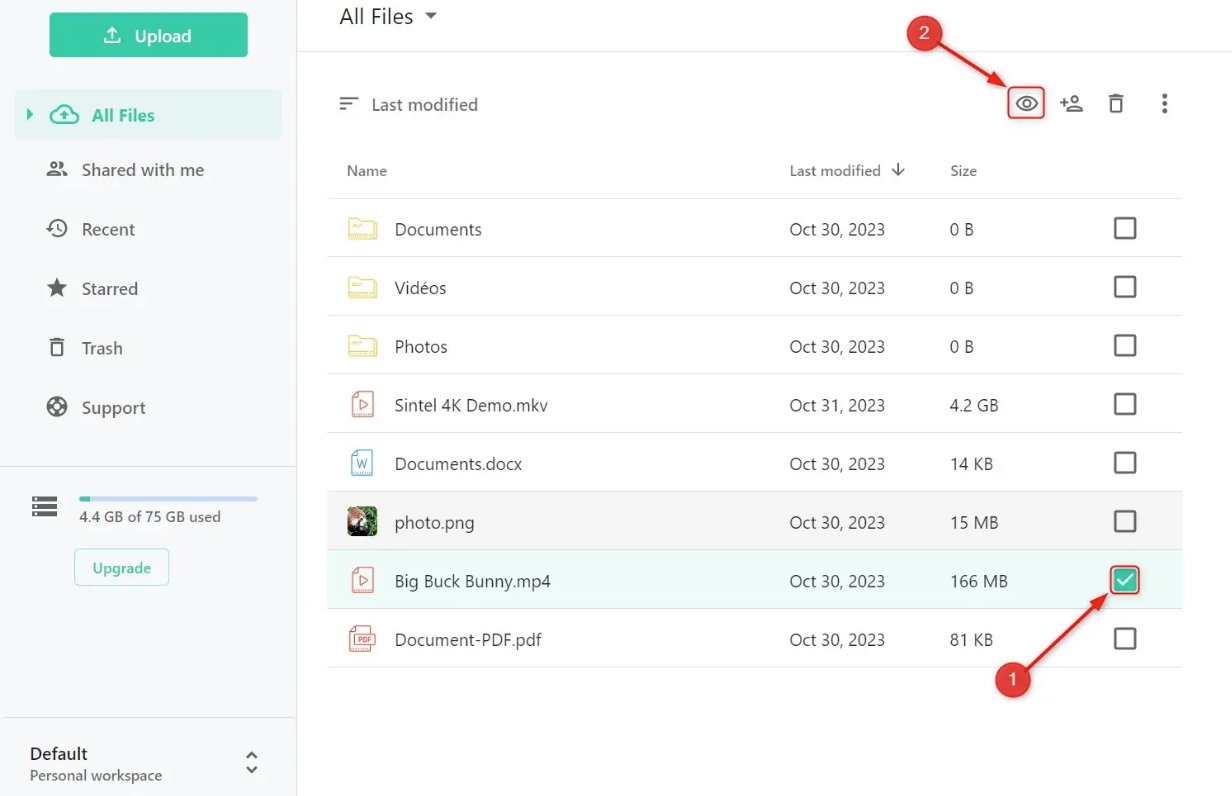Screen dimensions: 1232x796
Task: Sort by Size column header
Action: tap(963, 171)
